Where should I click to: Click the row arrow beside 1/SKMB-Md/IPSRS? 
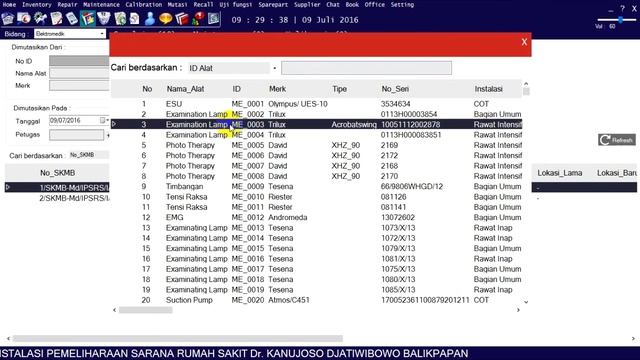point(8,187)
